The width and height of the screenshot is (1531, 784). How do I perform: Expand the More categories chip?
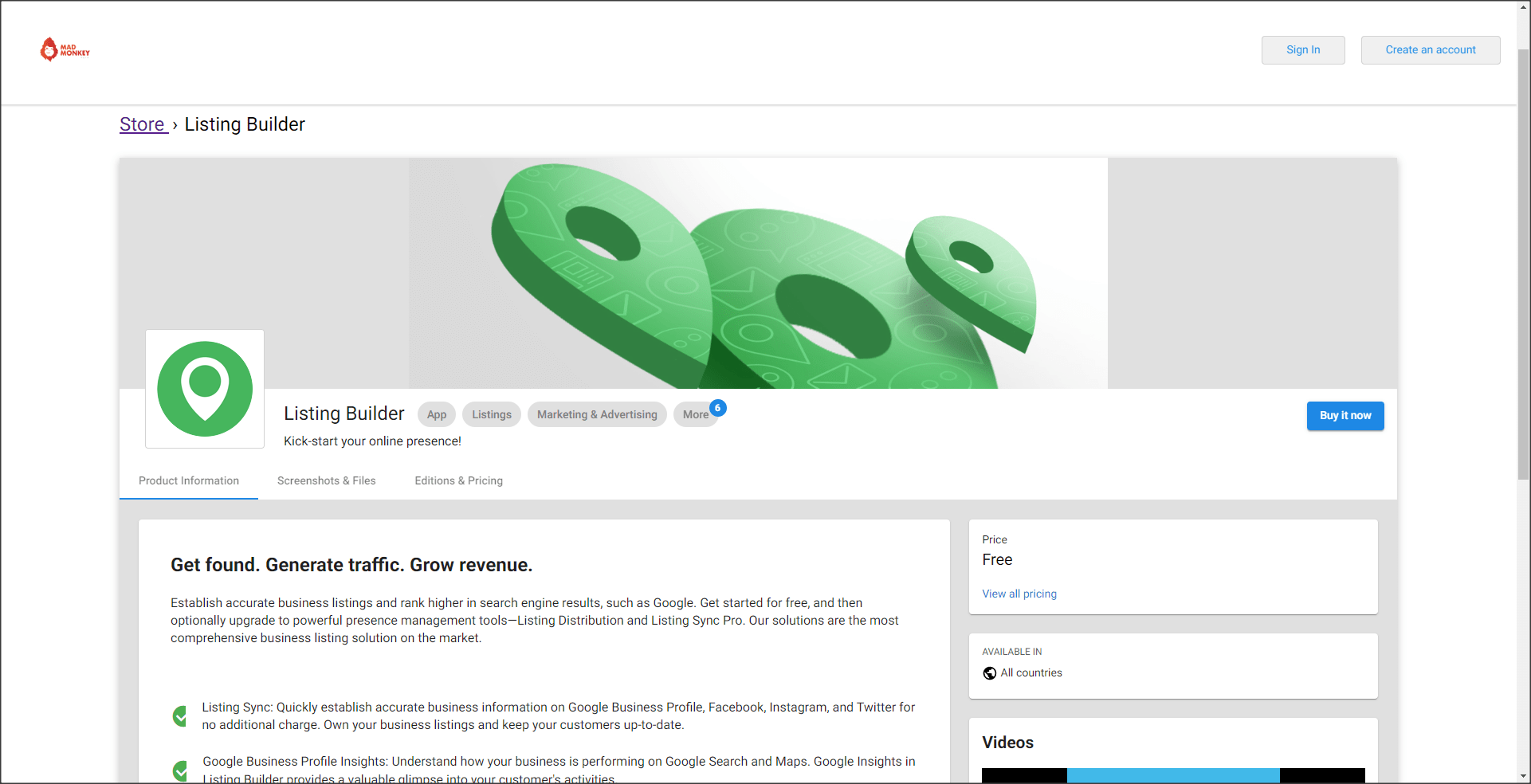(696, 414)
